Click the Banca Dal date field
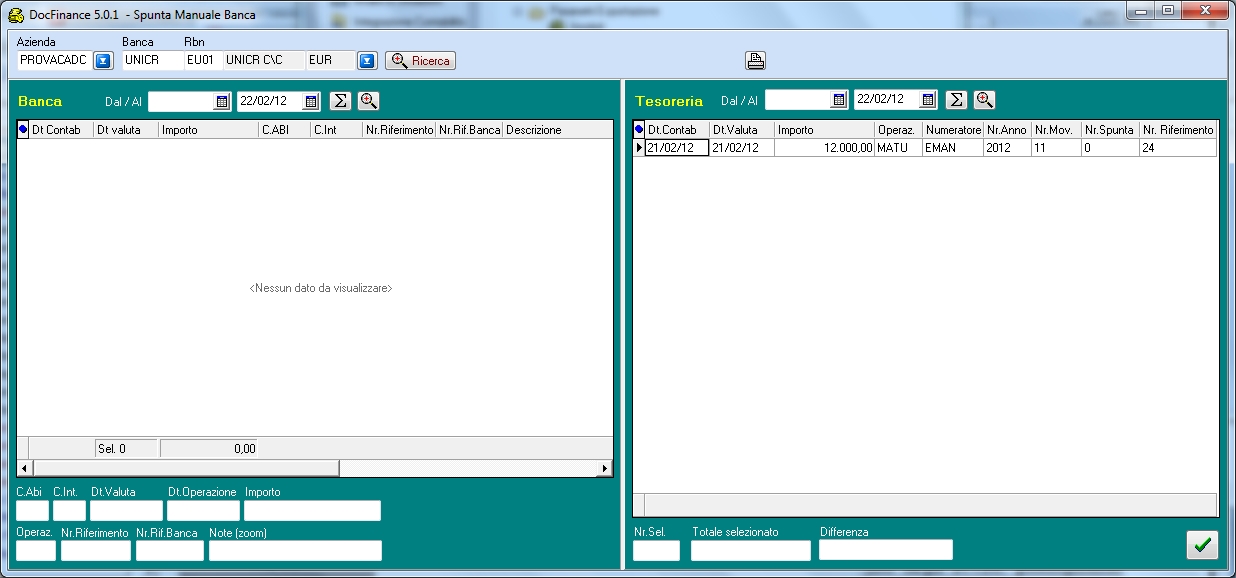Screen dimensions: 1236x578 [x=181, y=101]
